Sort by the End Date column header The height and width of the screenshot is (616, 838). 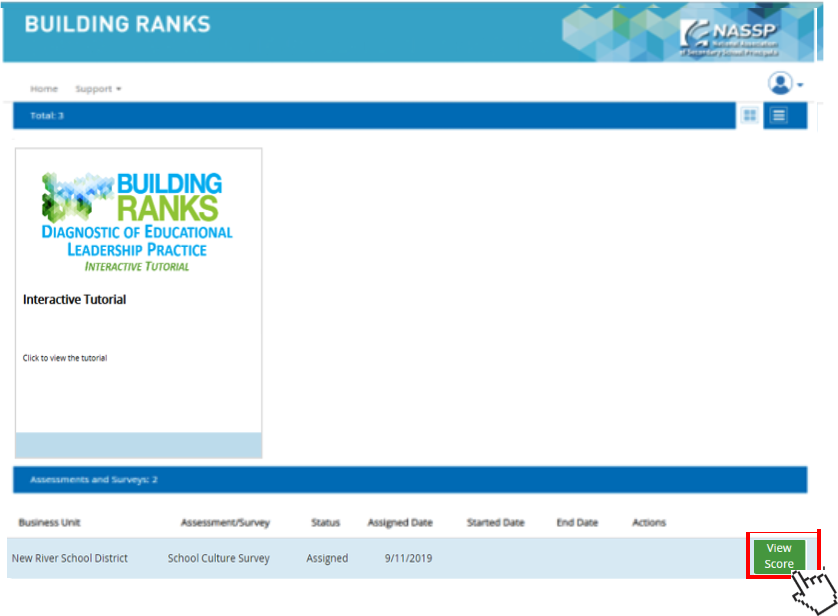[577, 523]
